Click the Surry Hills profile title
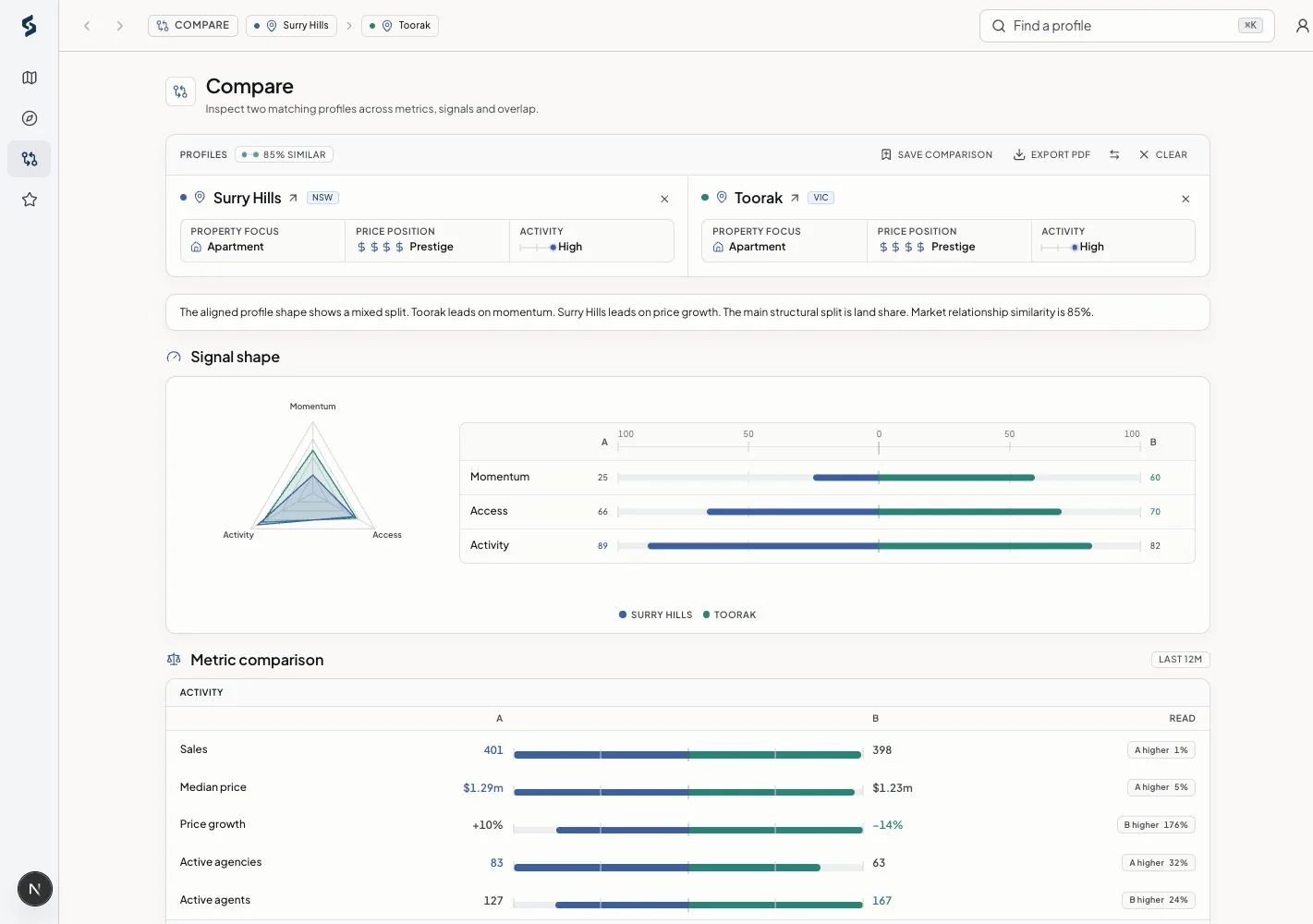 247,198
